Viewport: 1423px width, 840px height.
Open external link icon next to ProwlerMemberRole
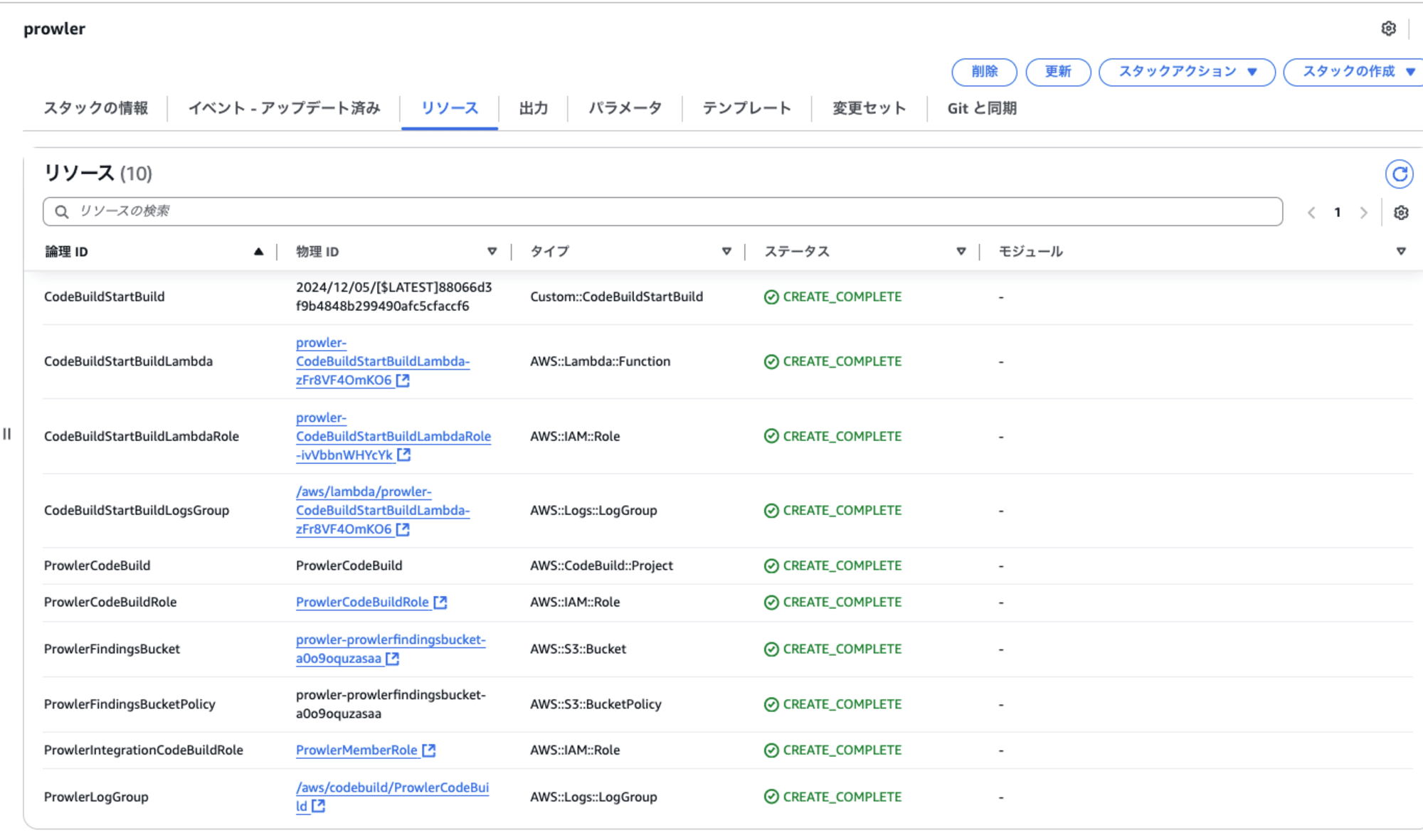tap(428, 750)
